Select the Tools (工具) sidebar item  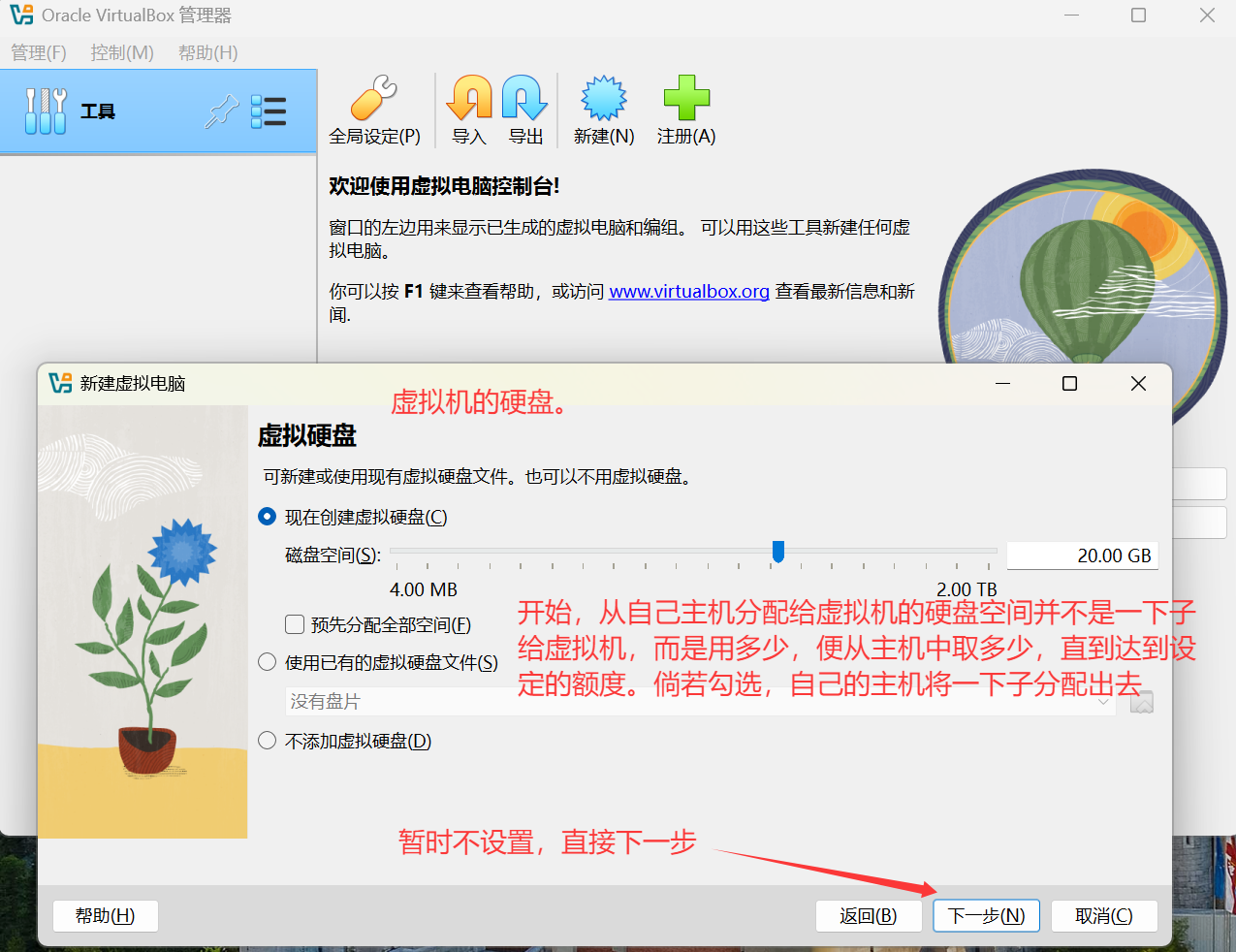158,111
